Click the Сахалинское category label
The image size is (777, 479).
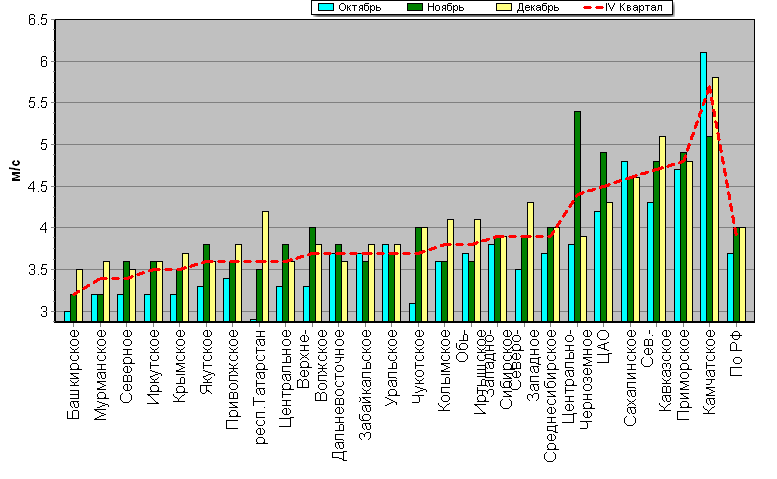coord(630,377)
